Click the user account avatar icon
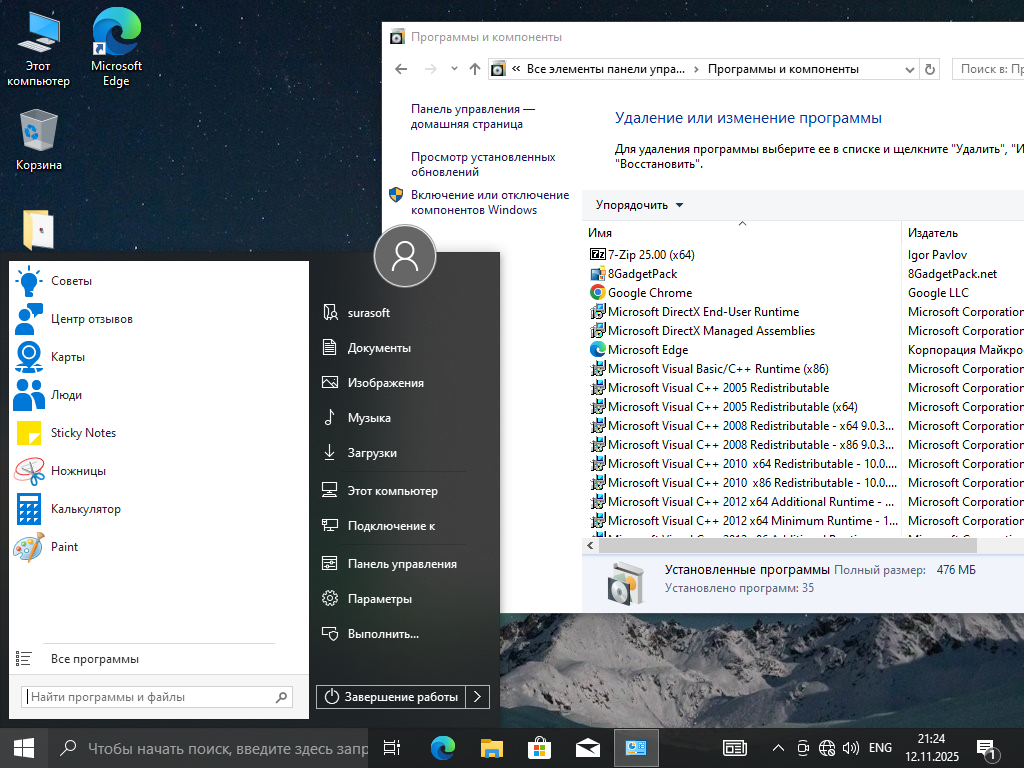 point(404,256)
